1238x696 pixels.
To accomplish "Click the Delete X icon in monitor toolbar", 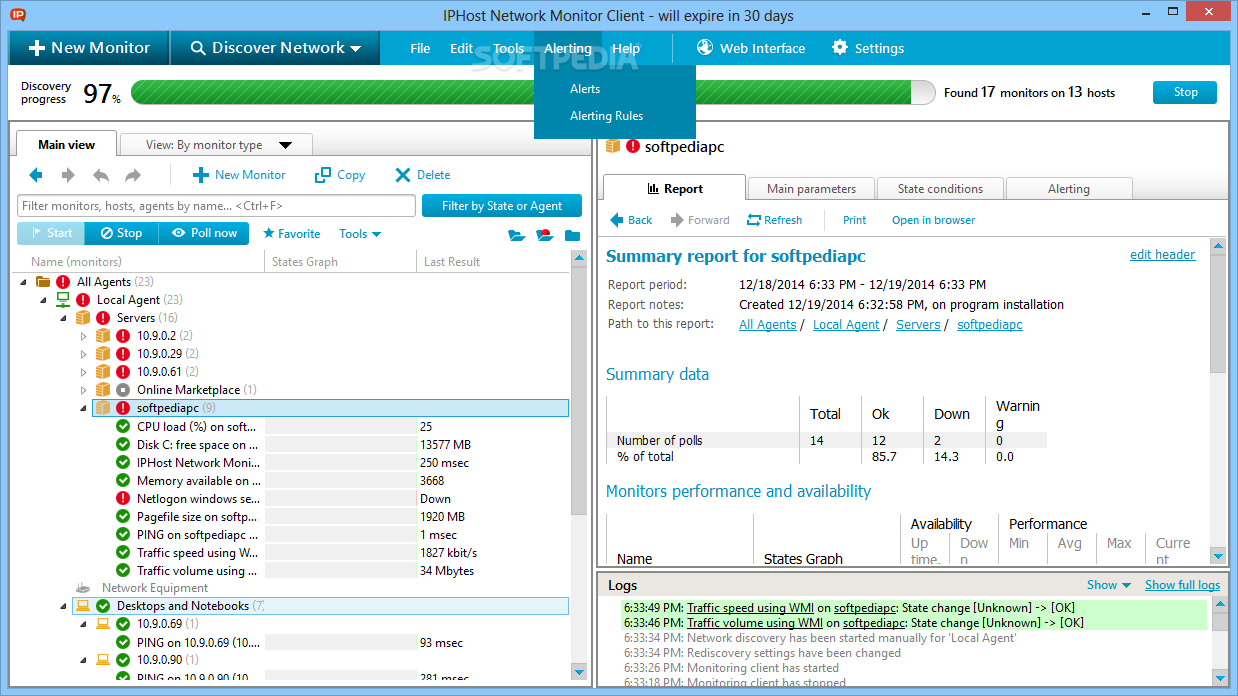I will (403, 175).
